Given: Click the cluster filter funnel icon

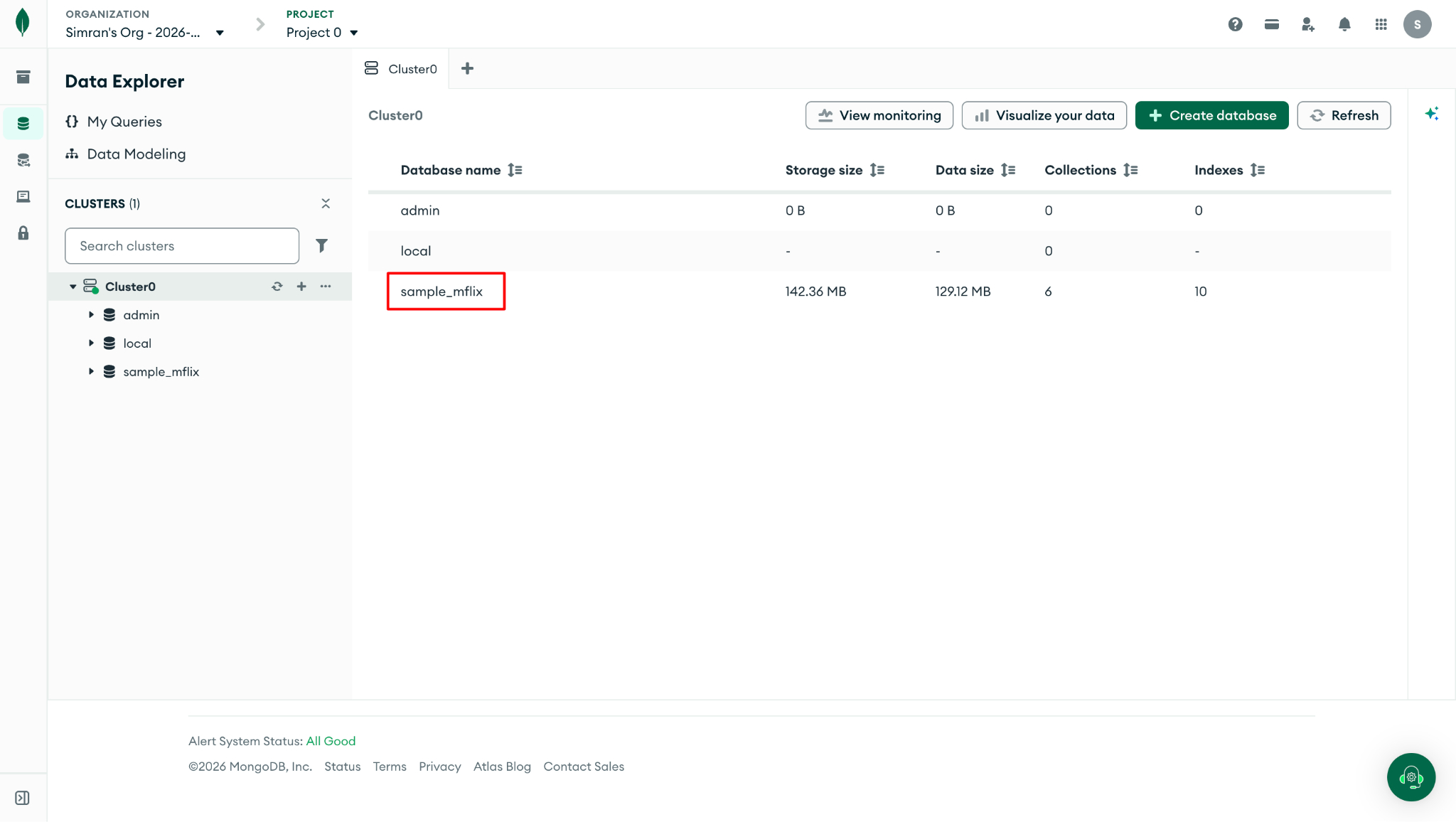Looking at the screenshot, I should pyautogui.click(x=321, y=245).
